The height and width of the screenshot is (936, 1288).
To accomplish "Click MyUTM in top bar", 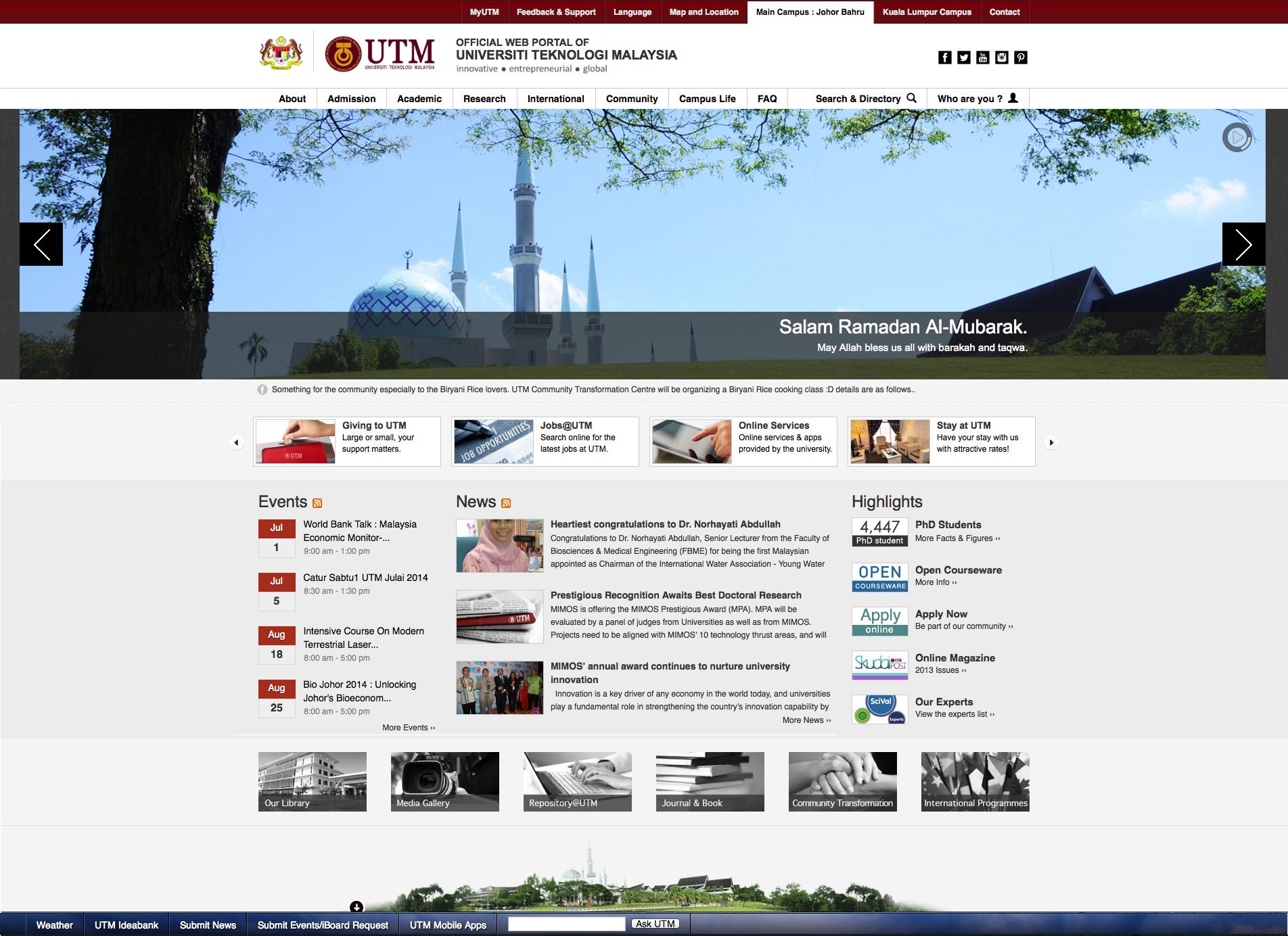I will point(484,12).
